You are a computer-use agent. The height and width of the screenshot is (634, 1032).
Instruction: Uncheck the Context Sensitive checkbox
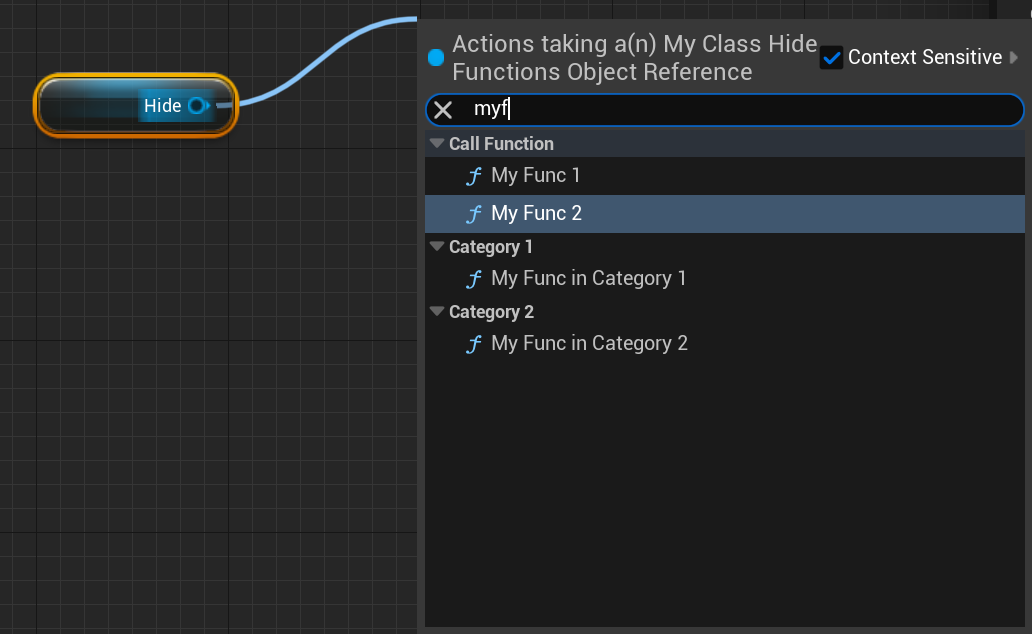pyautogui.click(x=831, y=57)
